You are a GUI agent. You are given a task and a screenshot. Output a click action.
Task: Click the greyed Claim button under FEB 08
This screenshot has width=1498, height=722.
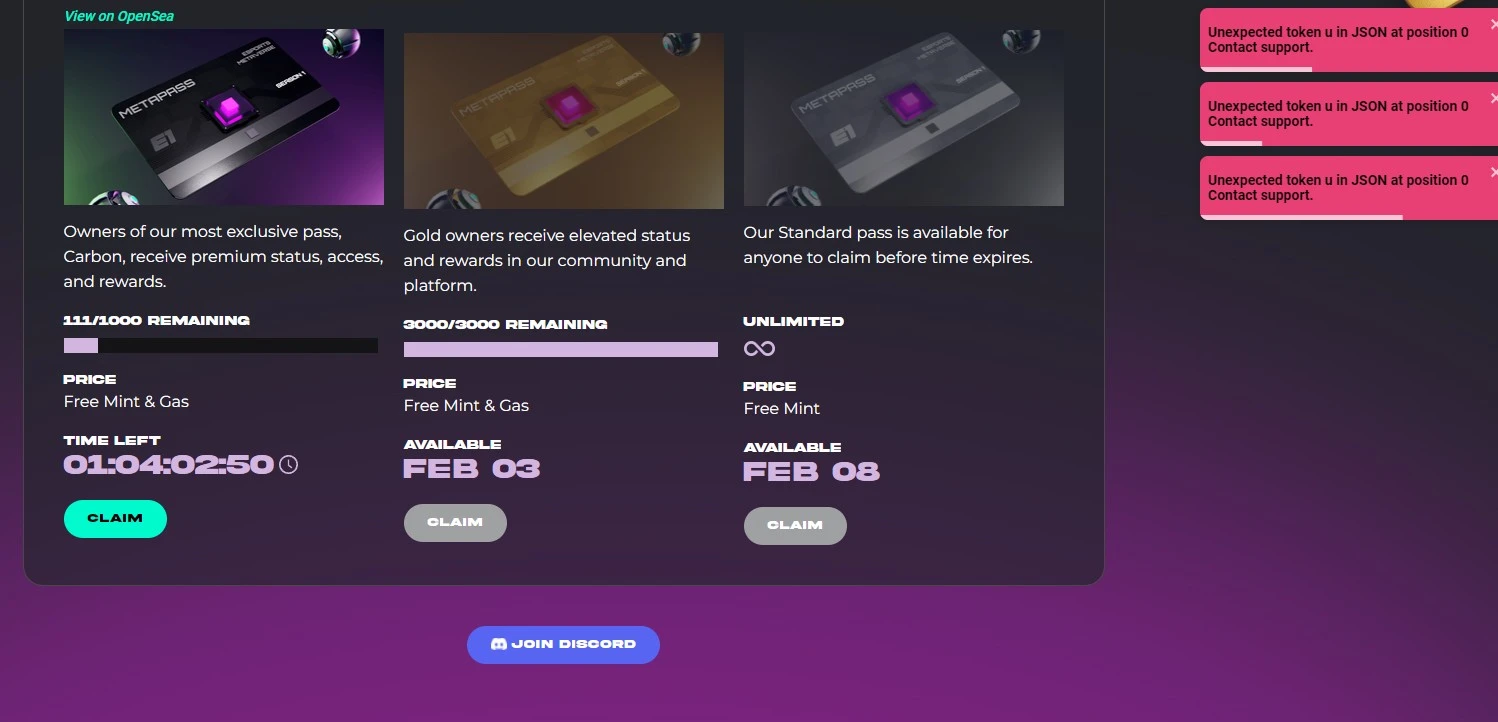click(x=795, y=526)
